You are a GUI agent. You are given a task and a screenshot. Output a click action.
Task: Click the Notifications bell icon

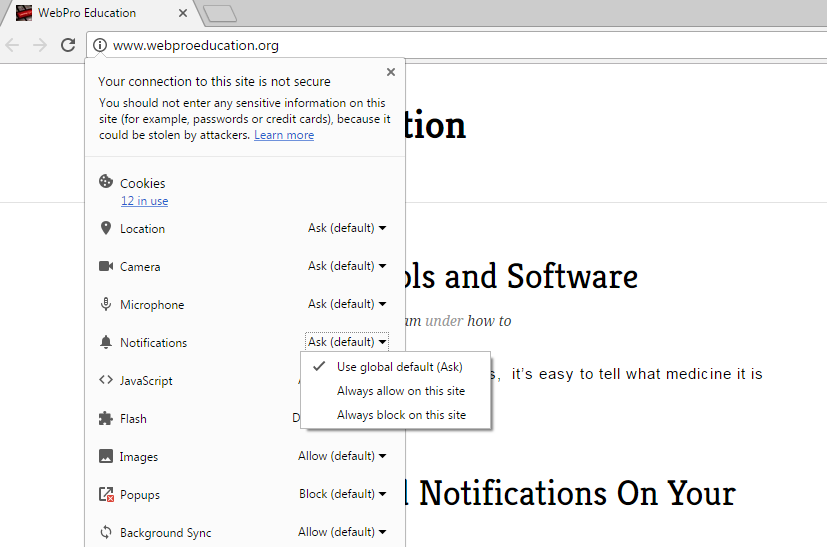coord(106,342)
